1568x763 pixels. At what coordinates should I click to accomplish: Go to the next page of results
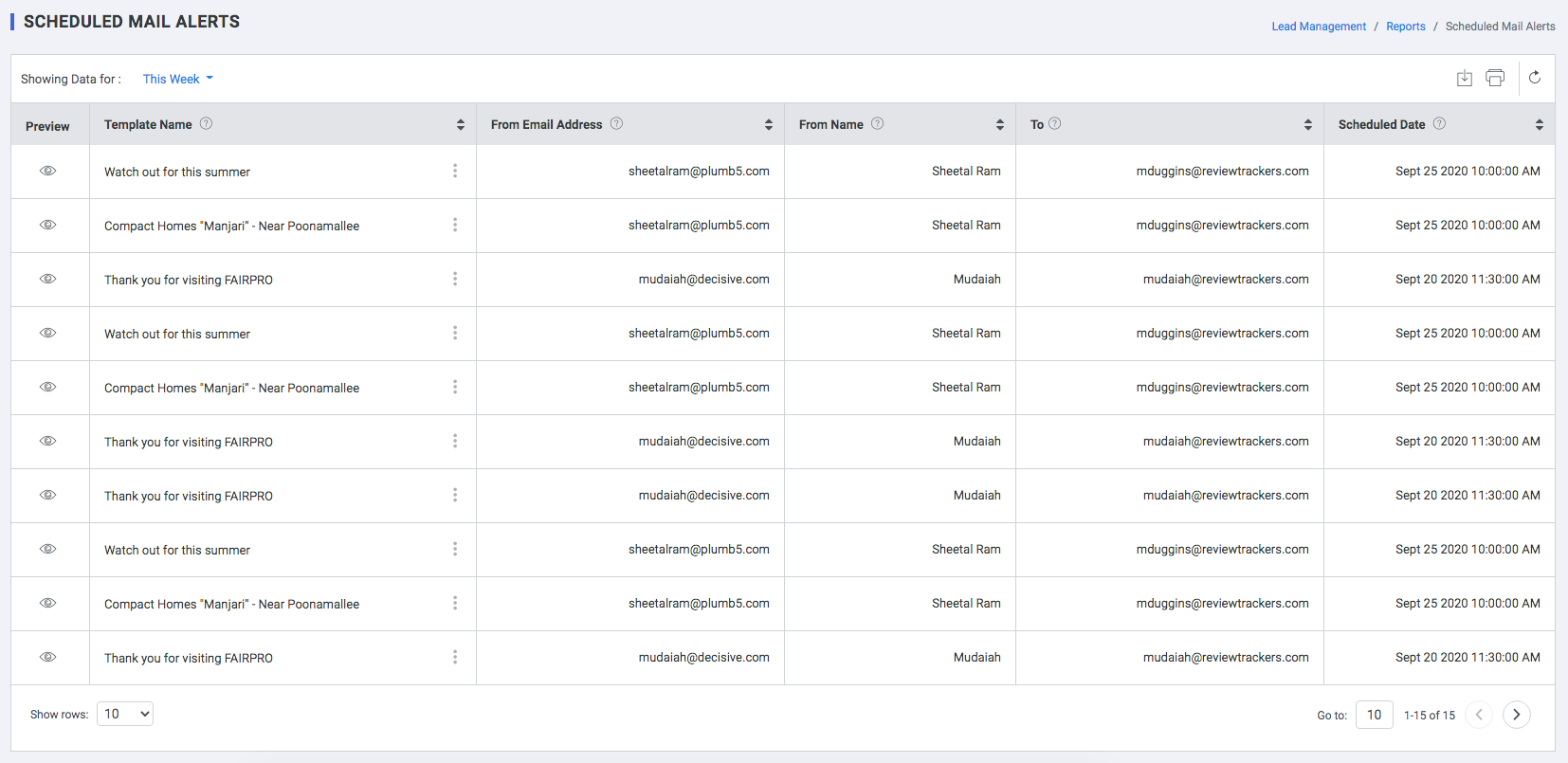[1517, 715]
